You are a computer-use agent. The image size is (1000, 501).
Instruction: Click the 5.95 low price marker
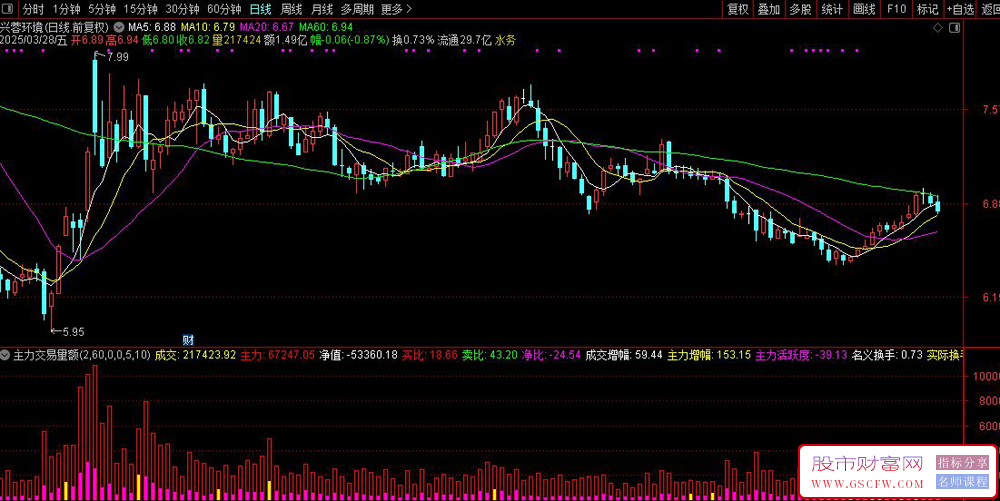click(x=73, y=331)
